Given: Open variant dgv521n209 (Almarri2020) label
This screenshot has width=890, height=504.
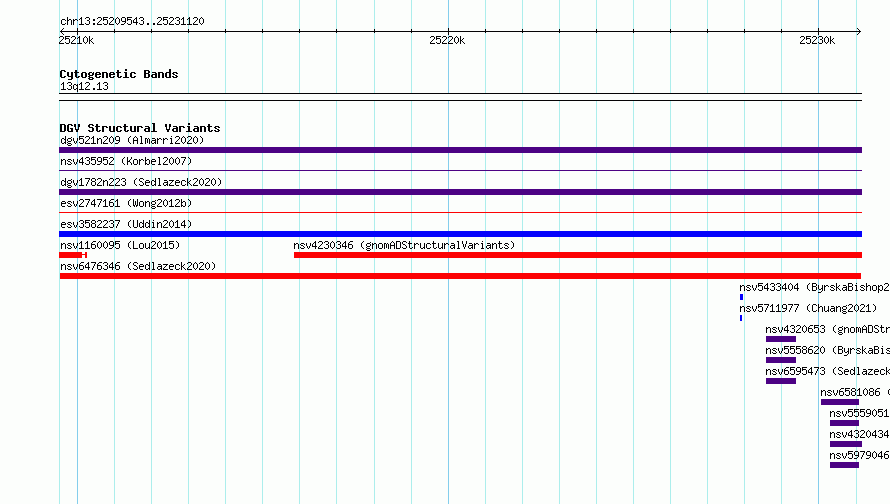Looking at the screenshot, I should (132, 140).
